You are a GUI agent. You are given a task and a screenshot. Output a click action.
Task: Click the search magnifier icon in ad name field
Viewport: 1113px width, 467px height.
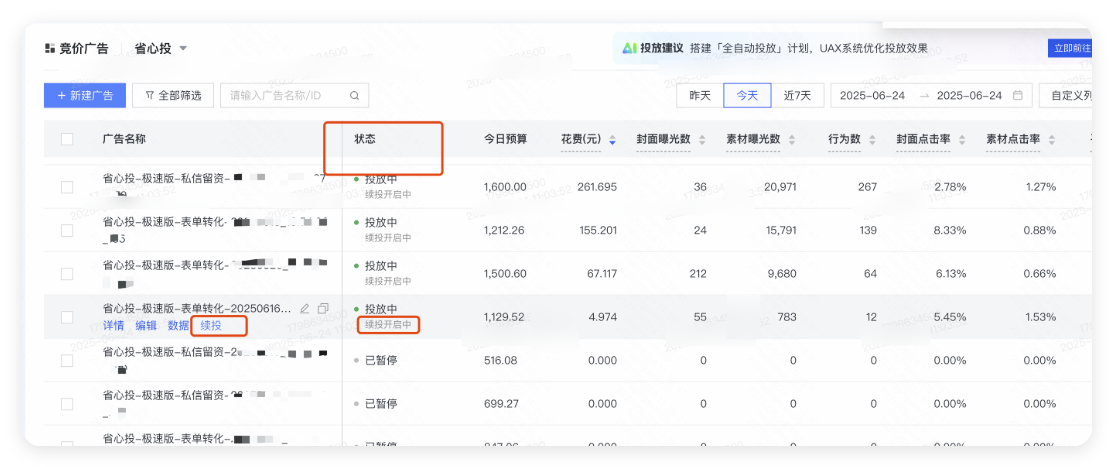[355, 95]
